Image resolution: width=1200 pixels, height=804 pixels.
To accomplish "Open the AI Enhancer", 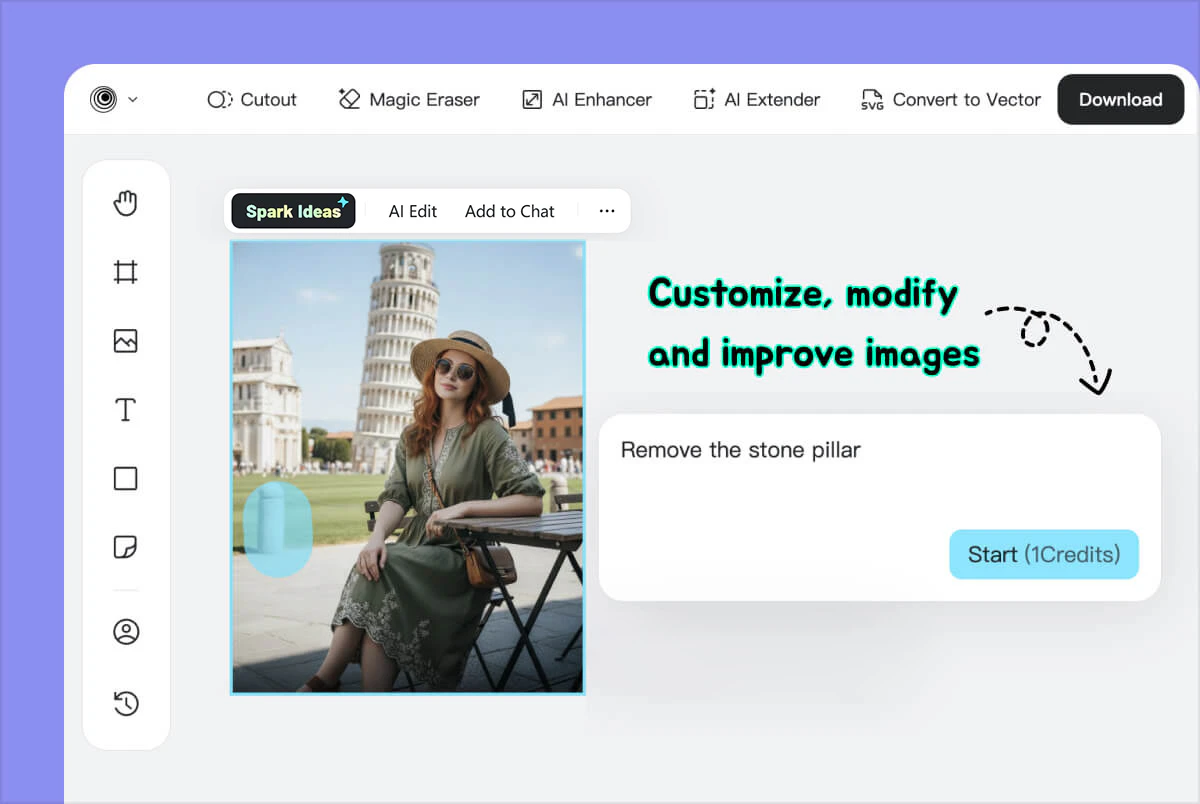I will pyautogui.click(x=586, y=99).
